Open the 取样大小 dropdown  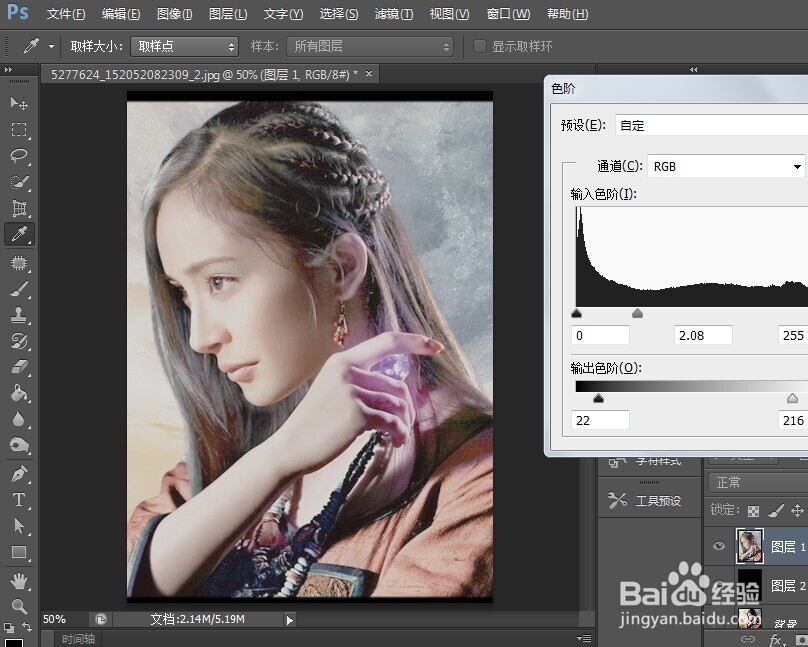pyautogui.click(x=184, y=46)
